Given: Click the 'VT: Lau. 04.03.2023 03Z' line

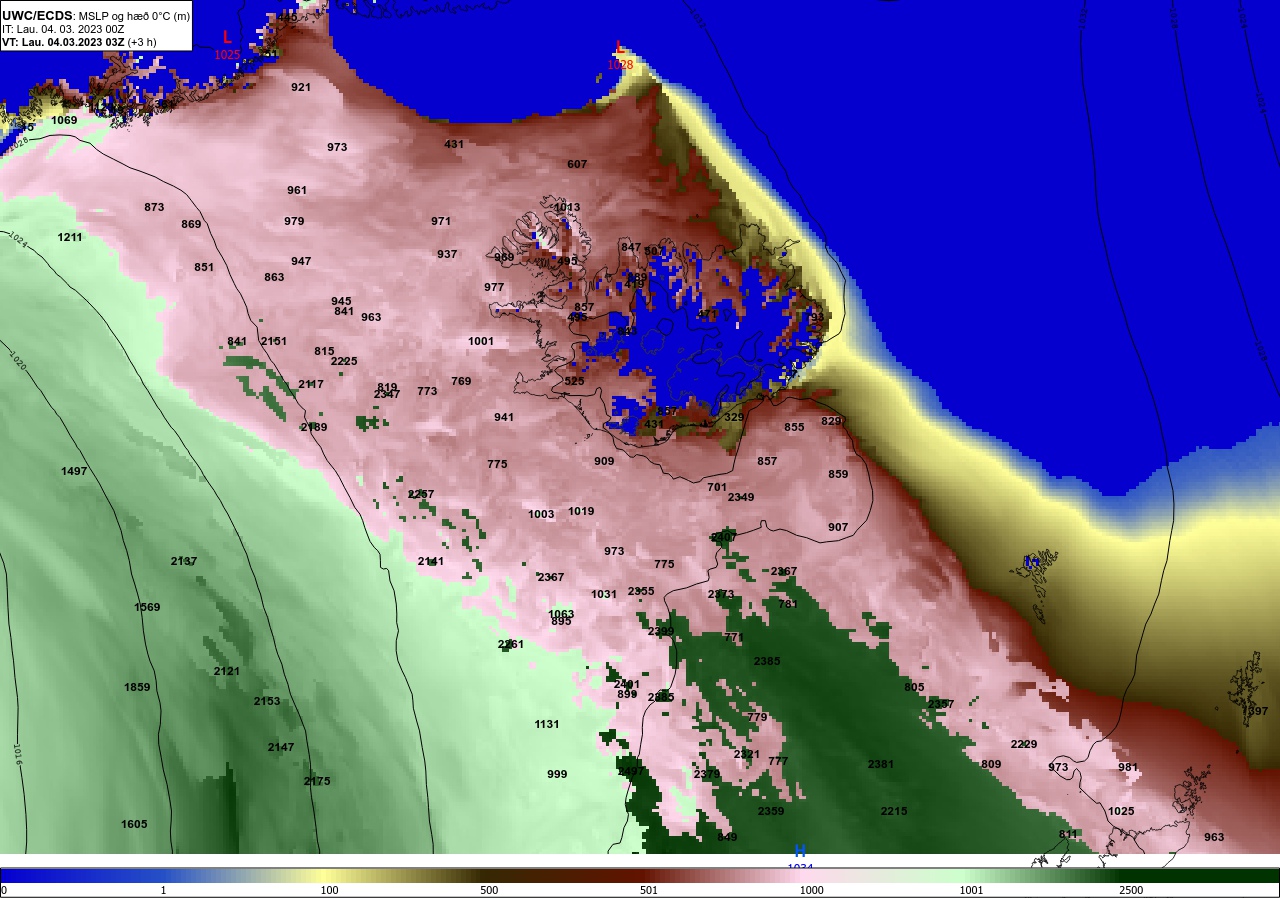Looking at the screenshot, I should click(x=63, y=42).
